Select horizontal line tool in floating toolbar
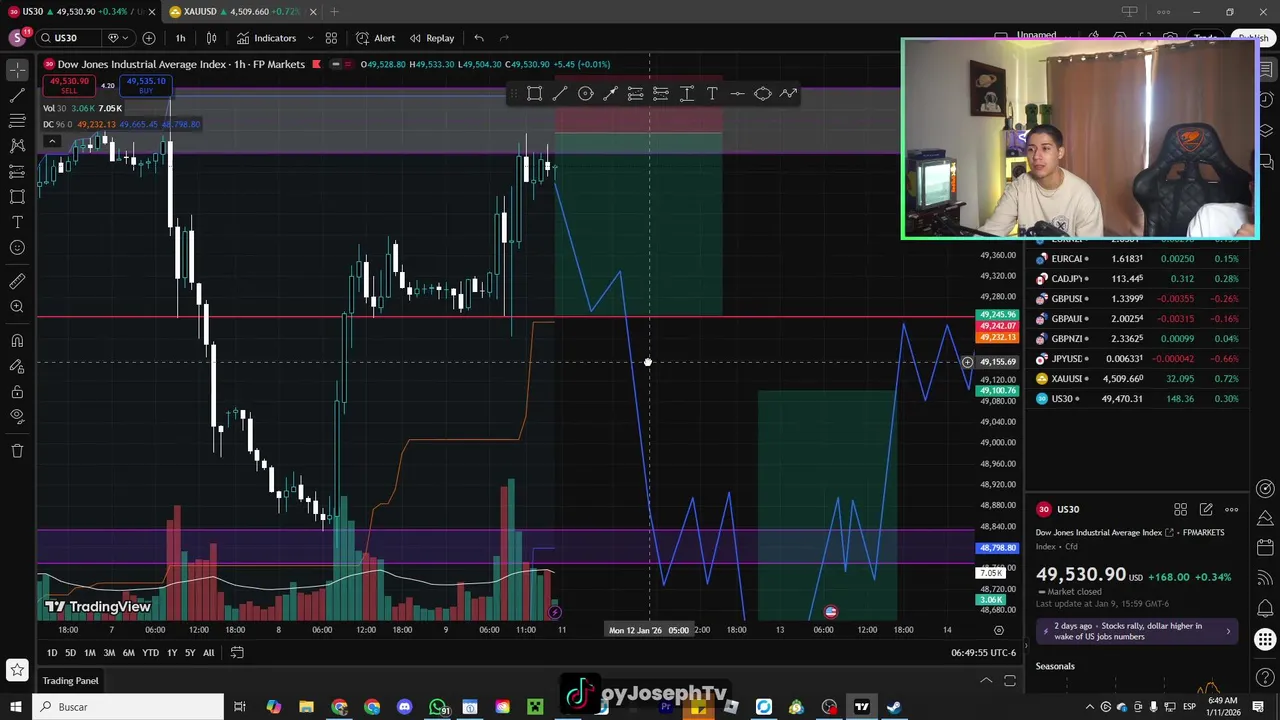 click(x=737, y=94)
